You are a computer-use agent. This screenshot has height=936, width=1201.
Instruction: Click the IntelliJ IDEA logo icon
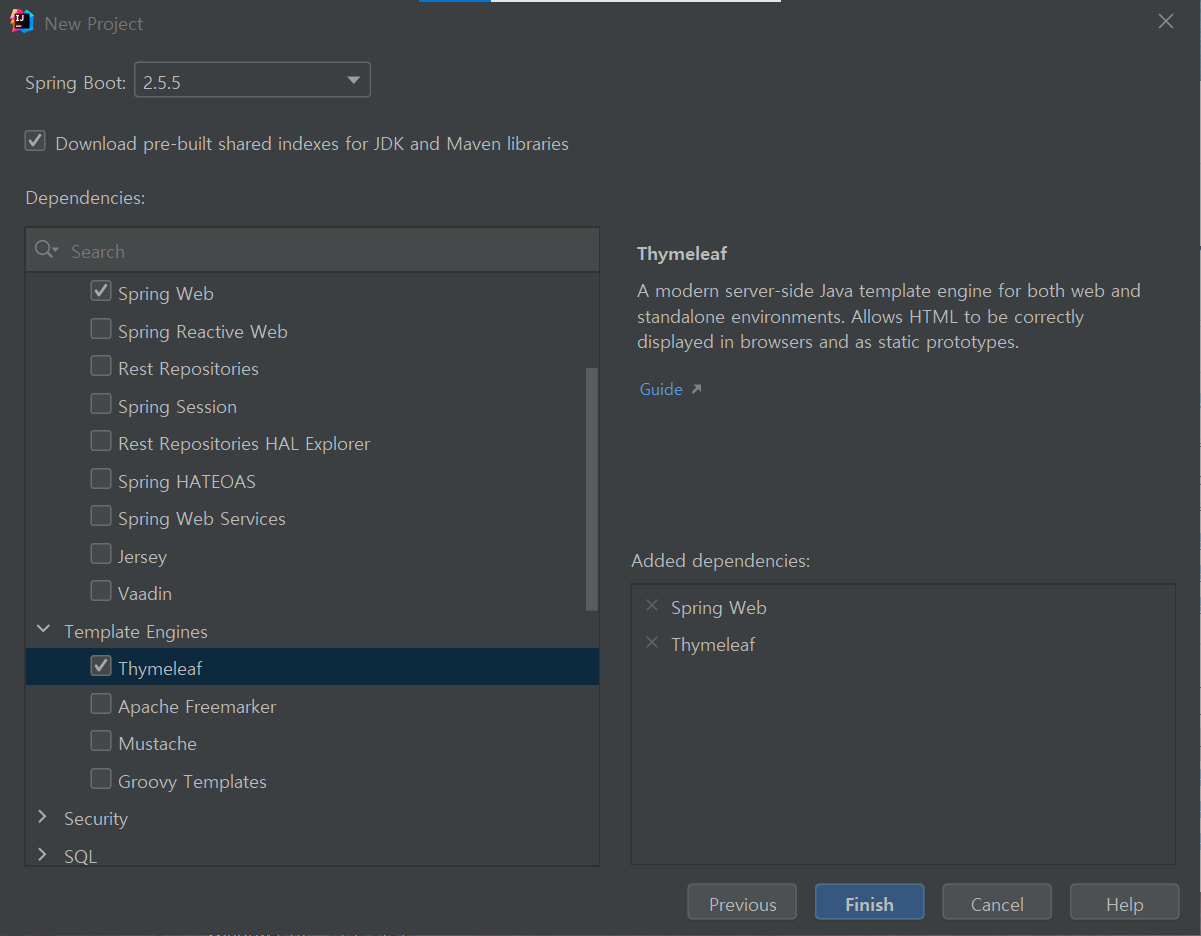tap(22, 22)
